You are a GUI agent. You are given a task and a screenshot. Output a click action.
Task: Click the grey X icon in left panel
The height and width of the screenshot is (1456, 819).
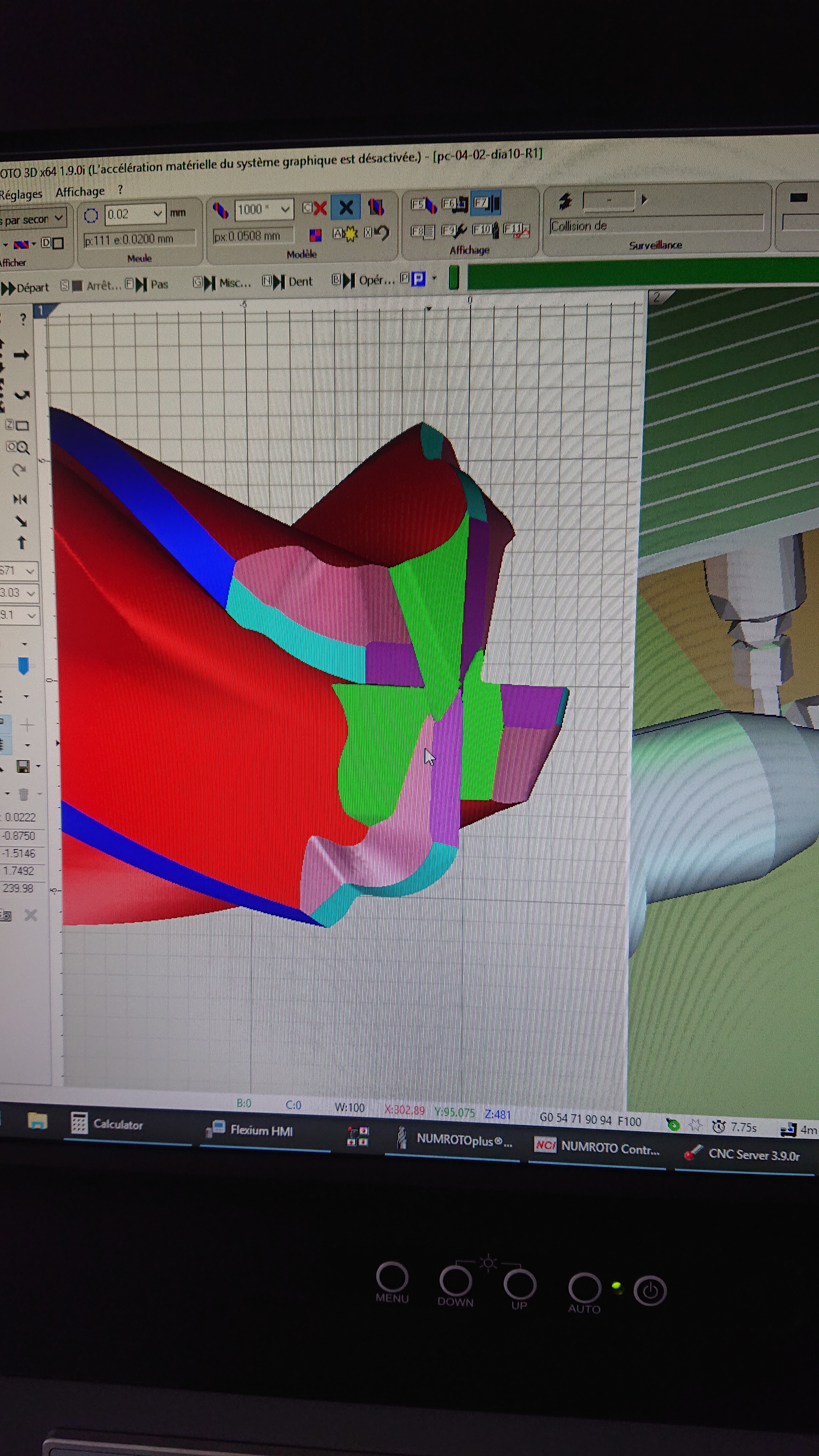pyautogui.click(x=31, y=915)
